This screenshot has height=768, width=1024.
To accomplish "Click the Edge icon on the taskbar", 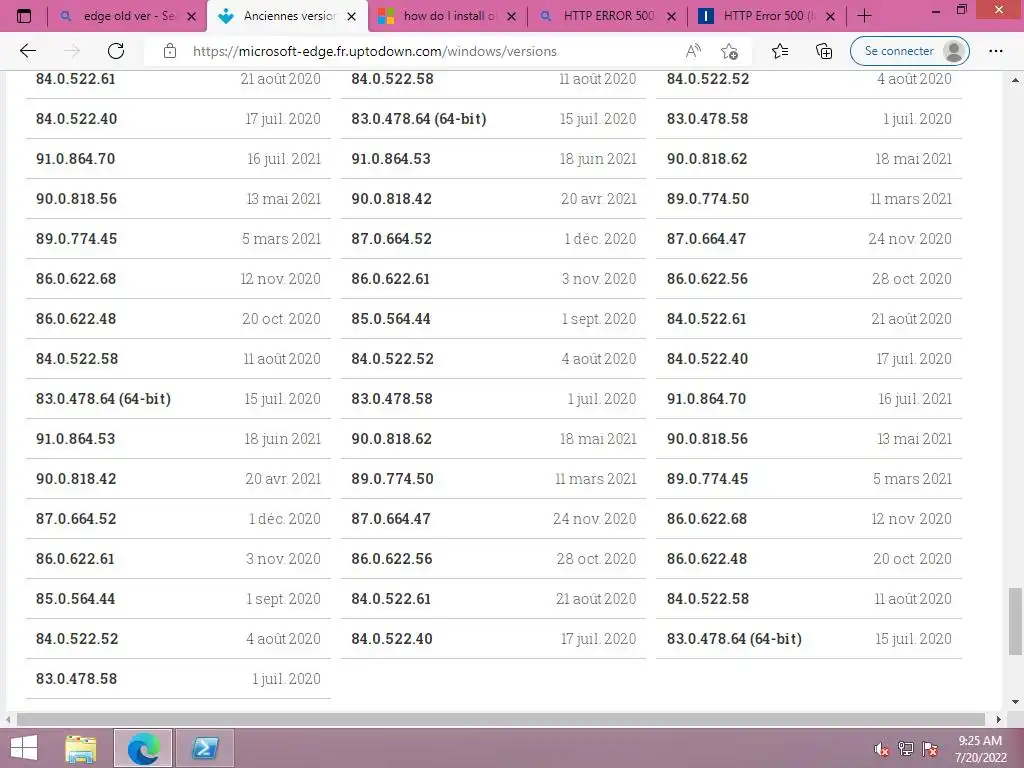I will (143, 748).
